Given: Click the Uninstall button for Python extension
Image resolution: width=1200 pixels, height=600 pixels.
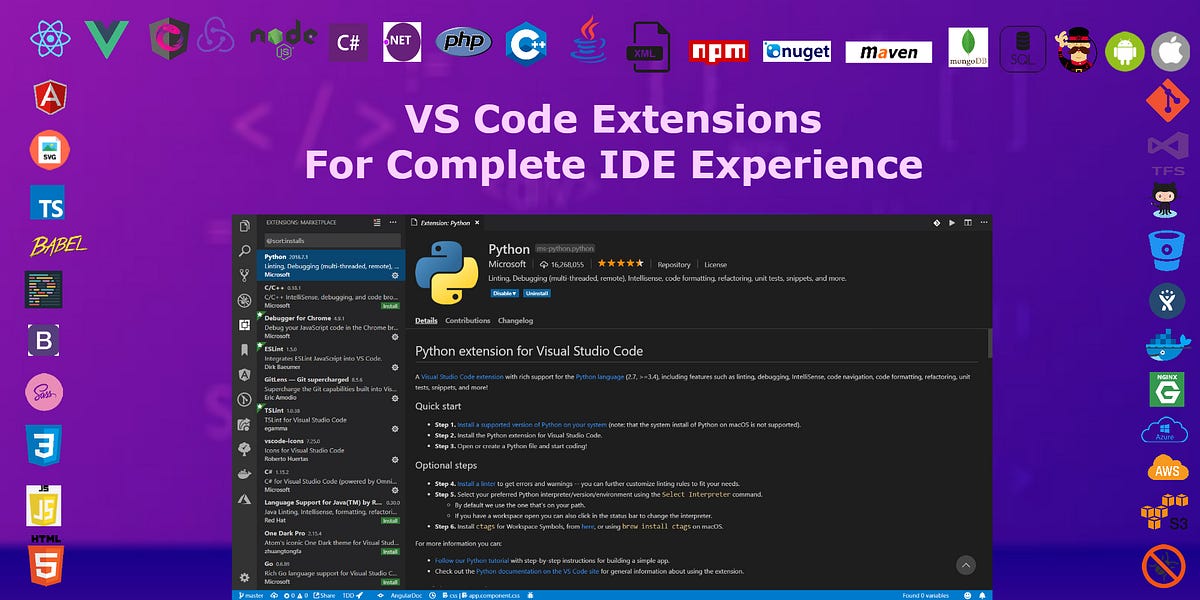Looking at the screenshot, I should coord(537,293).
